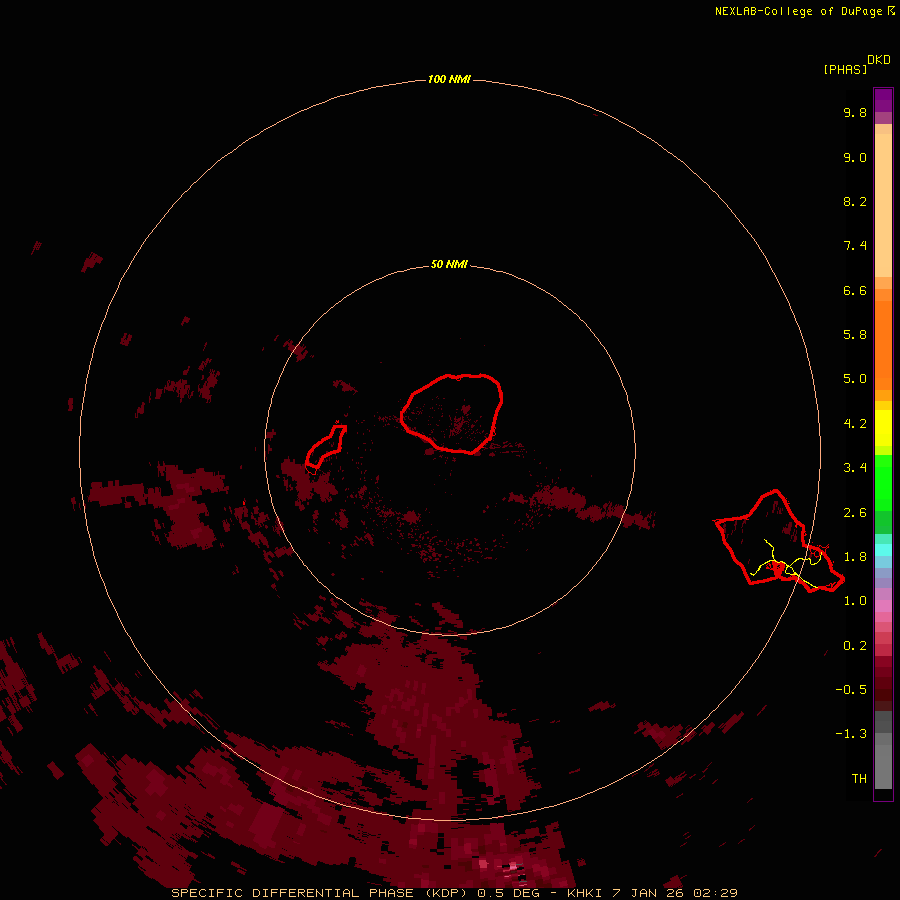Screen dimensions: 900x900
Task: Click the 100 NMI range ring label
Action: point(449,79)
